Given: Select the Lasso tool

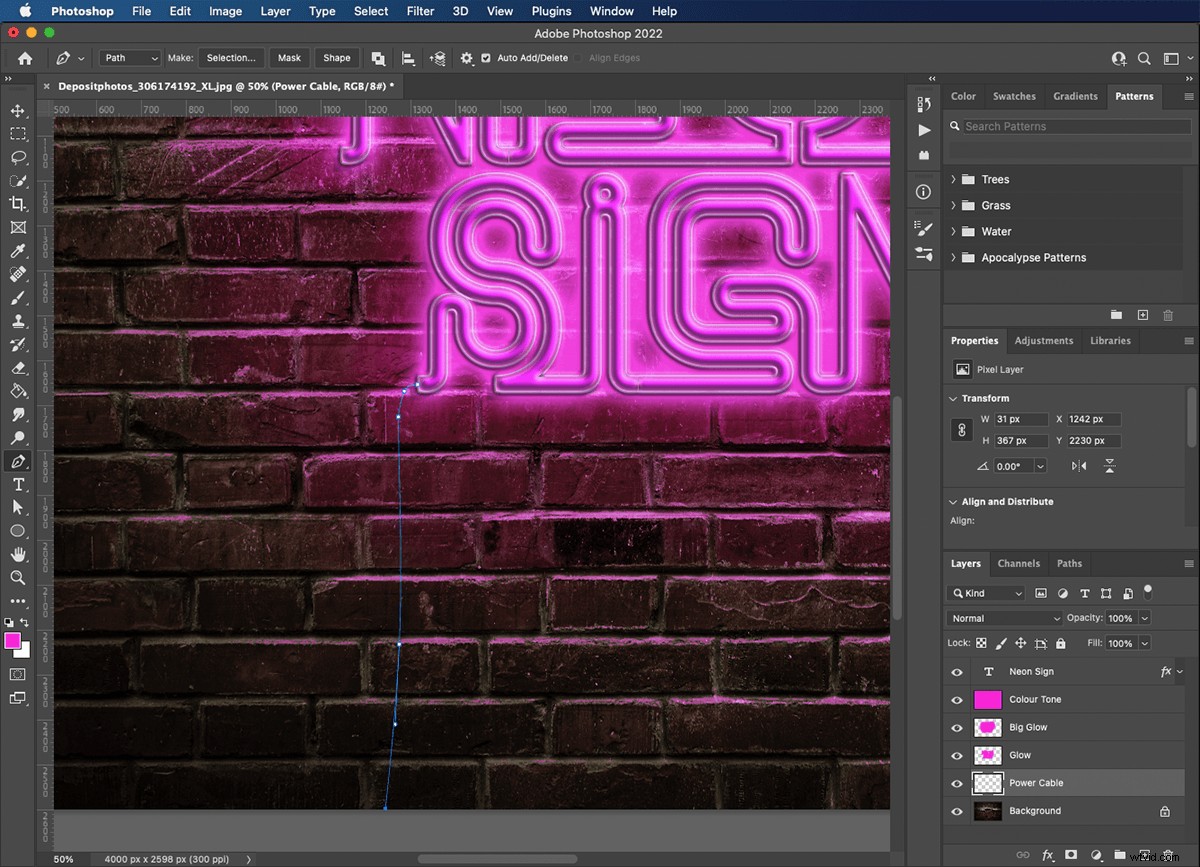Looking at the screenshot, I should [x=17, y=158].
